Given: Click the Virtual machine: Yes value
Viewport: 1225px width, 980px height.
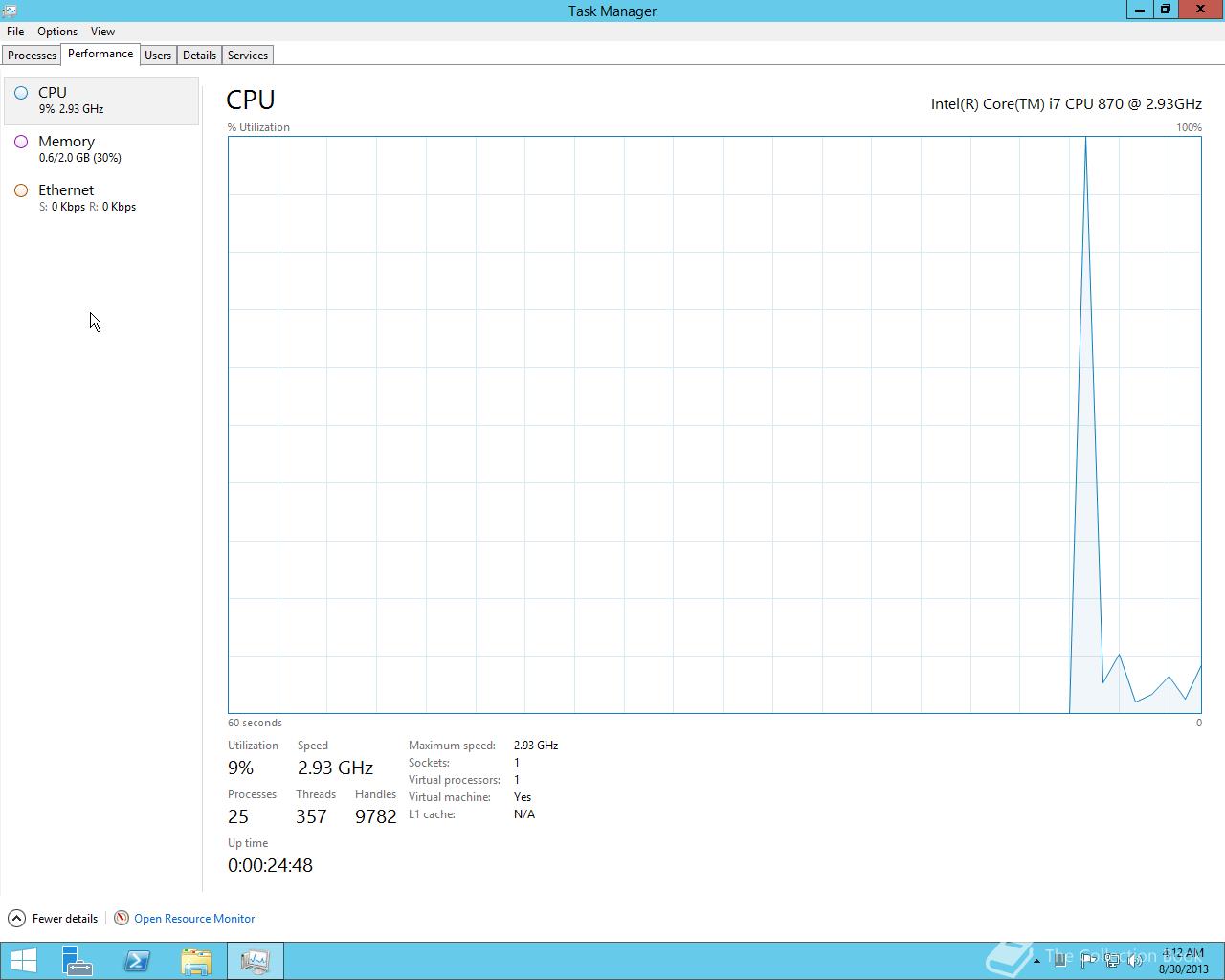Looking at the screenshot, I should coord(523,797).
